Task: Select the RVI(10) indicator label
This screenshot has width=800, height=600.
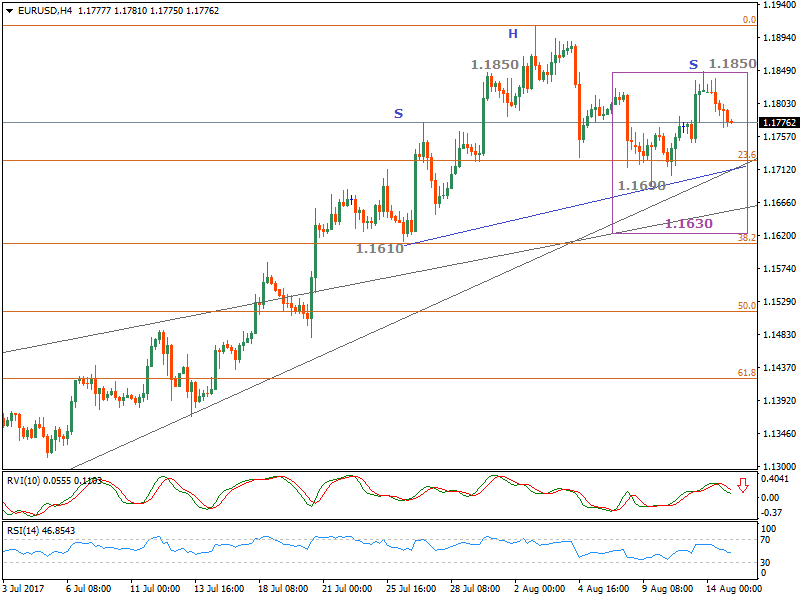Action: pos(24,481)
